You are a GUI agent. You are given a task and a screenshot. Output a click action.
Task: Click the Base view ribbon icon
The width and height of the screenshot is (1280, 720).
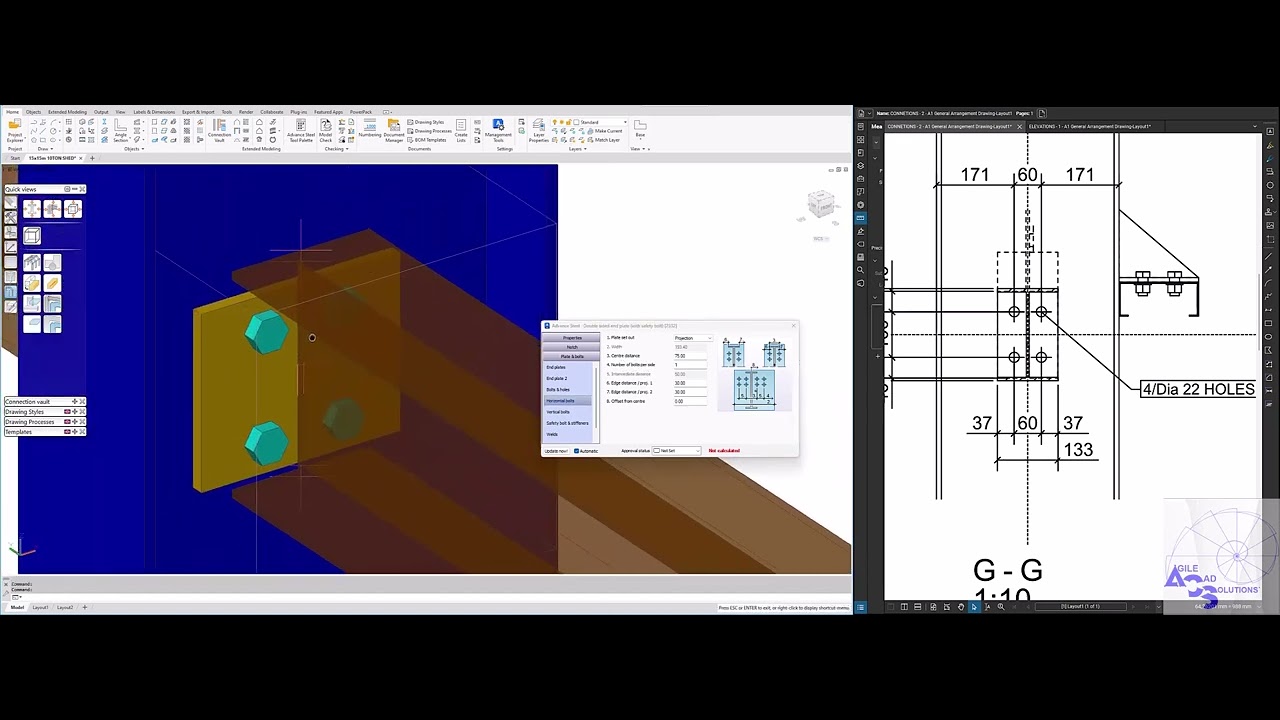[x=640, y=128]
